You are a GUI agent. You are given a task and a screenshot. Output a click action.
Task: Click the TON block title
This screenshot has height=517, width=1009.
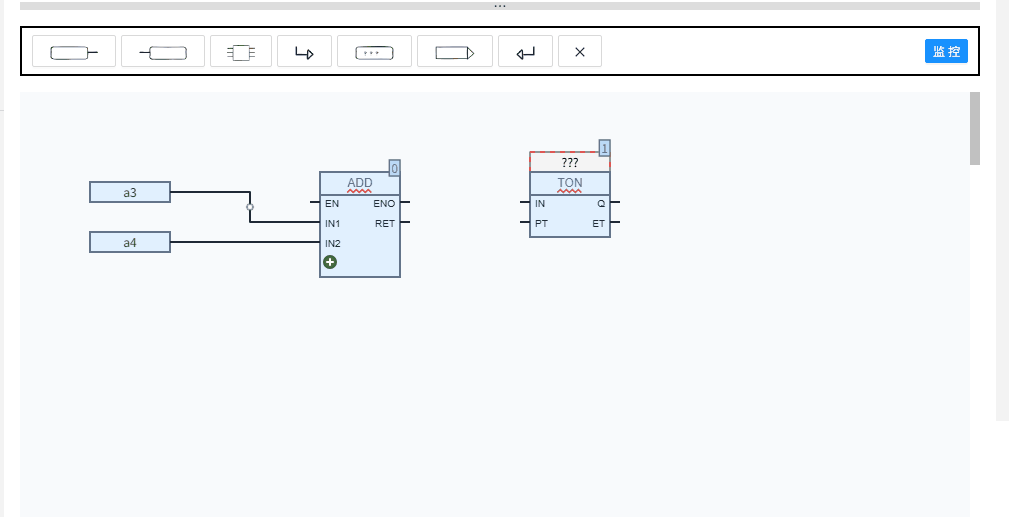point(569,183)
